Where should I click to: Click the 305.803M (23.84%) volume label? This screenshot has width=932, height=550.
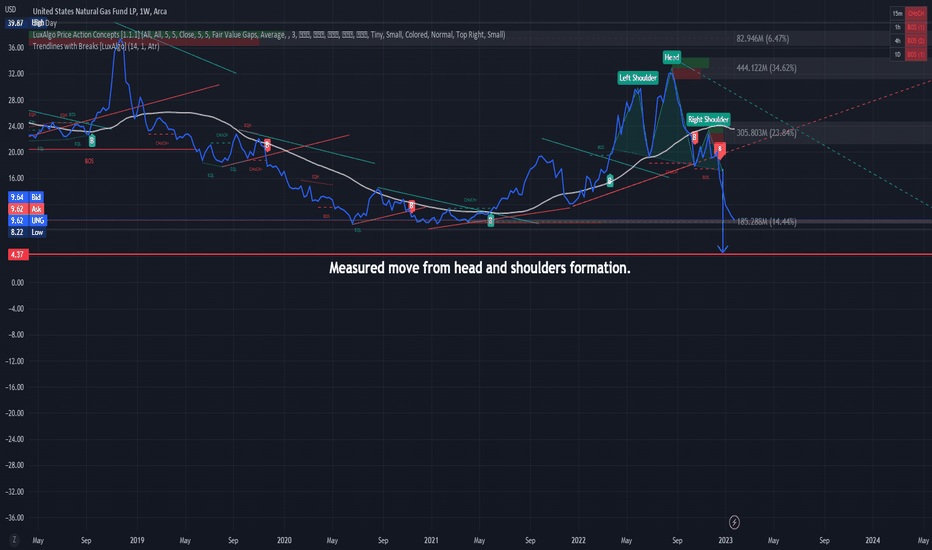(x=766, y=133)
